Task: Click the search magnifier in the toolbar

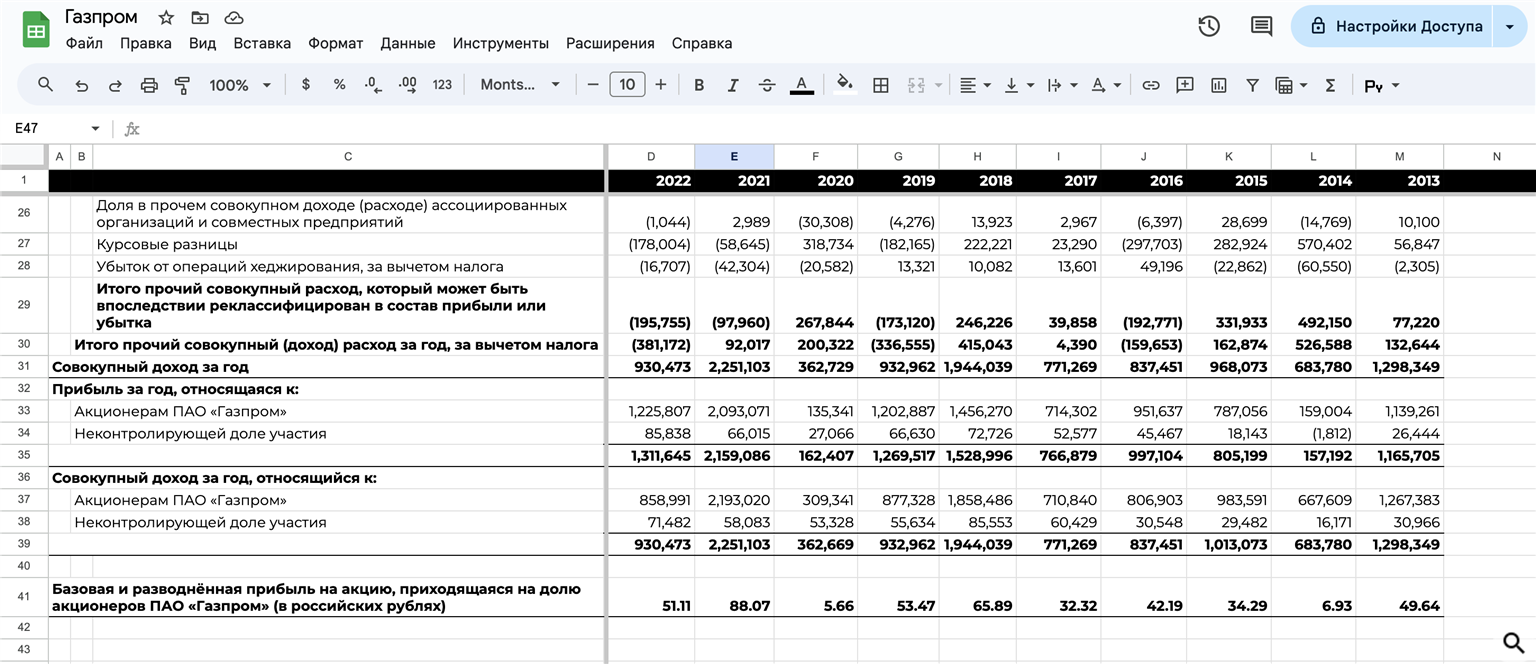Action: (x=45, y=85)
